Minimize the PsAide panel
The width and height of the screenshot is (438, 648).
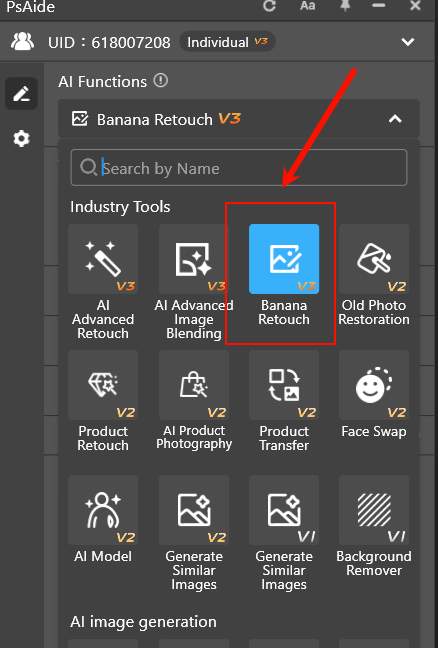[x=378, y=5]
